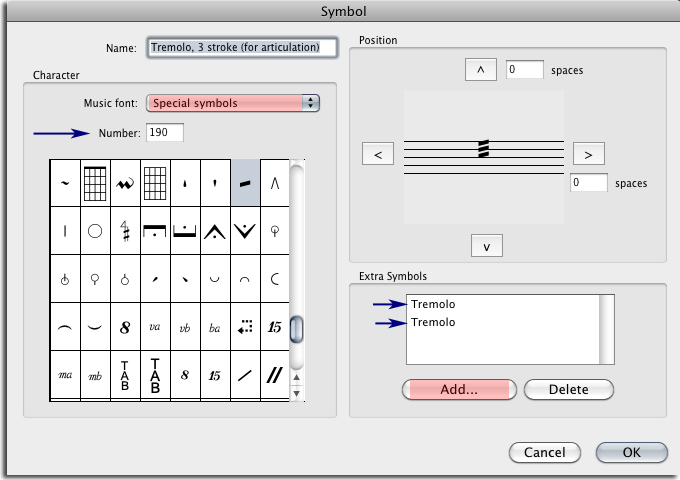Choose the open C-shaped half circle symbol
680x480 pixels.
pos(275,279)
